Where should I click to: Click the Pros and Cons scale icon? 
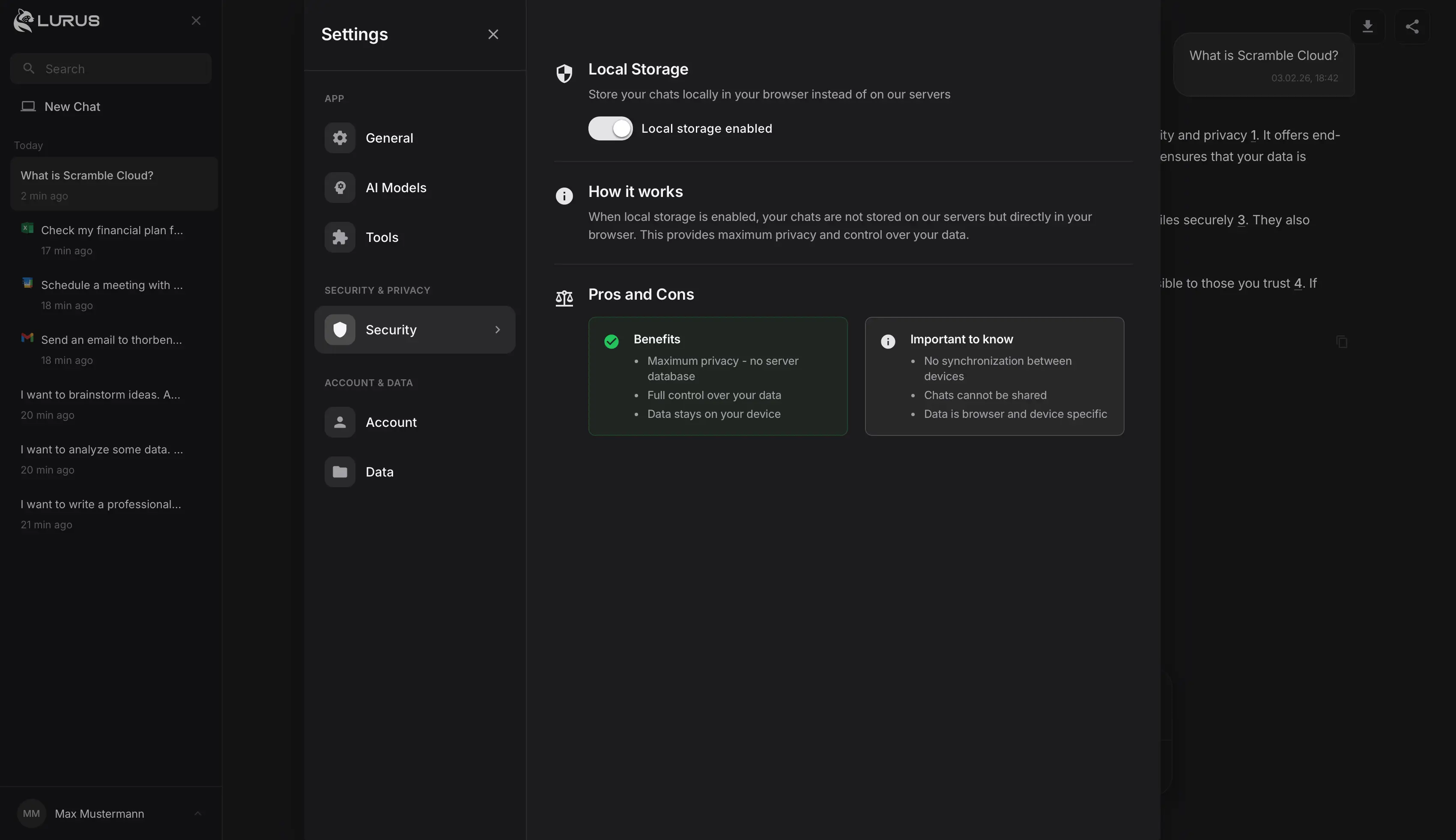point(564,298)
